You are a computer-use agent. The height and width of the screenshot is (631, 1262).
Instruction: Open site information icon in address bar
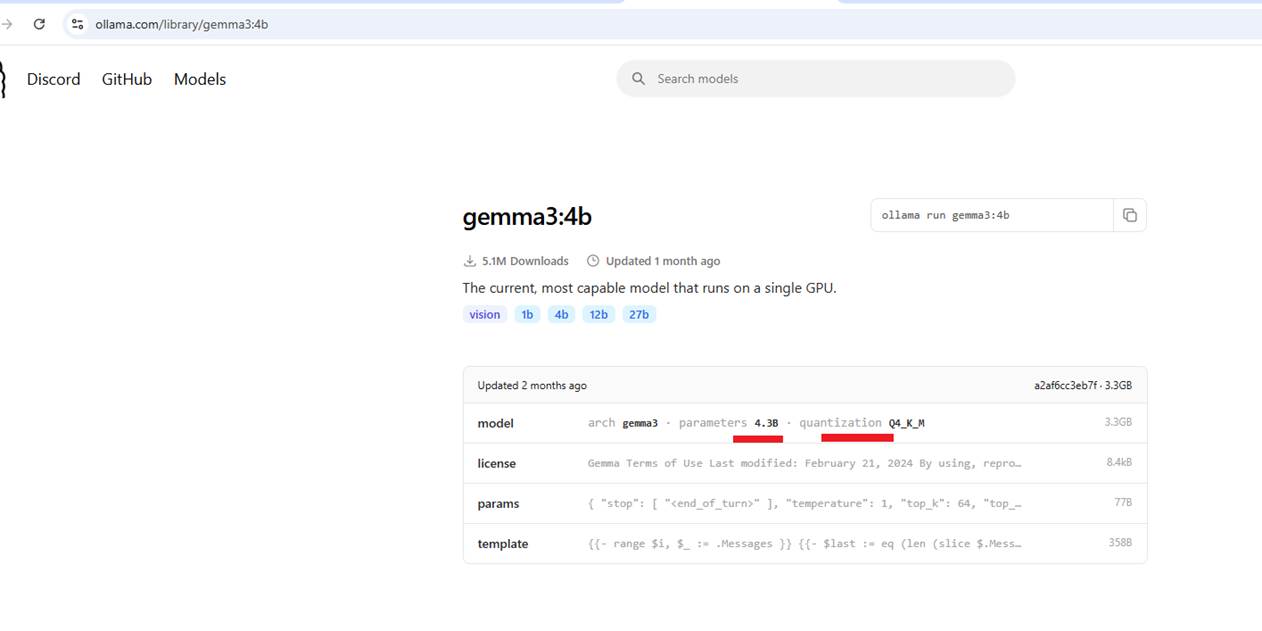(x=77, y=24)
